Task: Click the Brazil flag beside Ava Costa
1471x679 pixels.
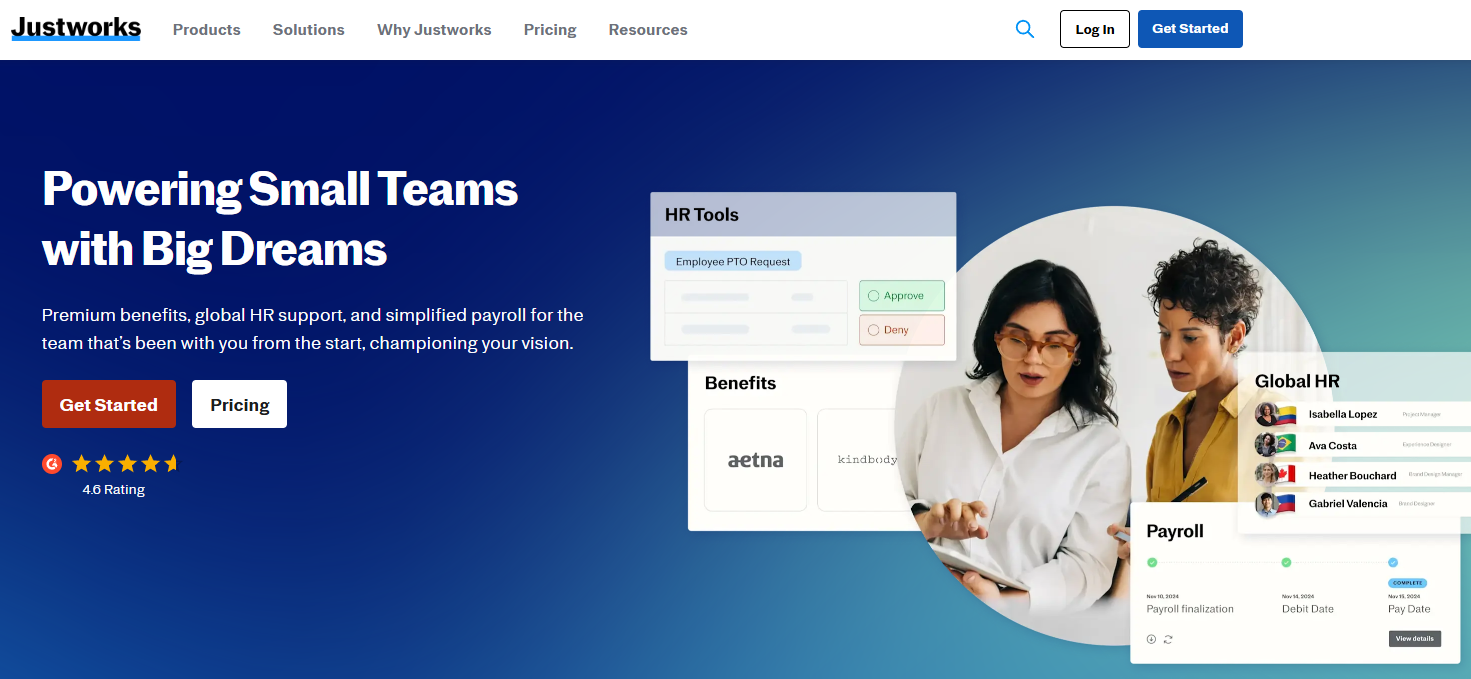Action: [1285, 444]
